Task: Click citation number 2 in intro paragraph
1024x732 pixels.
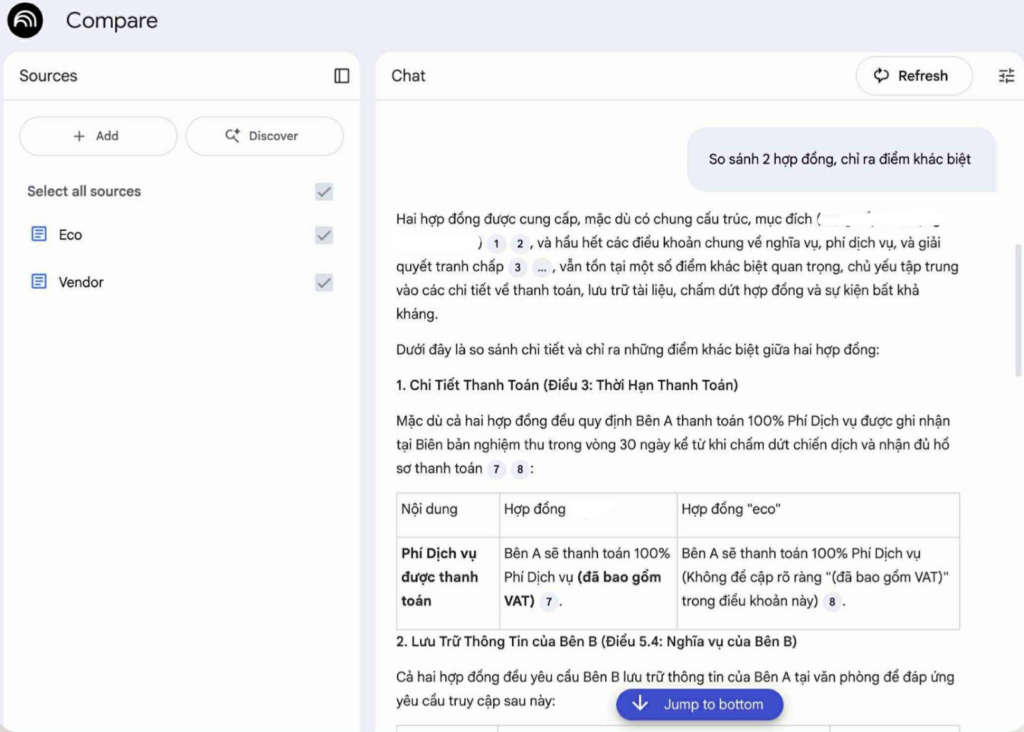Action: [x=519, y=244]
